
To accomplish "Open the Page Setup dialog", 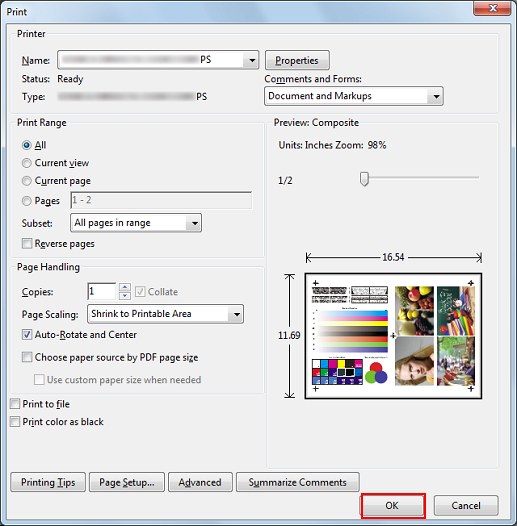I will click(x=127, y=482).
